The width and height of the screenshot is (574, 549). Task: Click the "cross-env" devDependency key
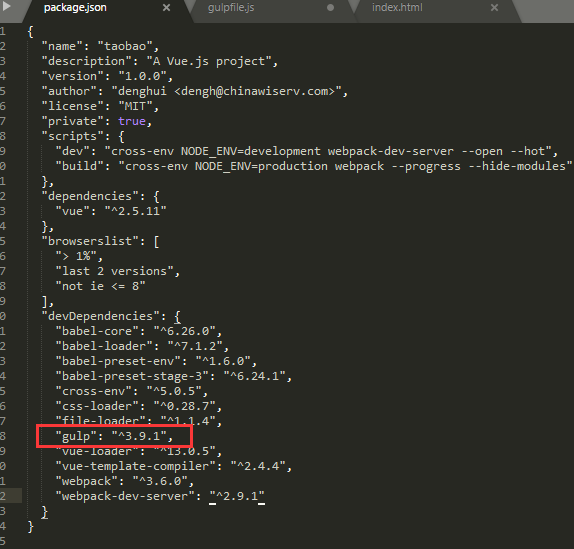point(93,391)
